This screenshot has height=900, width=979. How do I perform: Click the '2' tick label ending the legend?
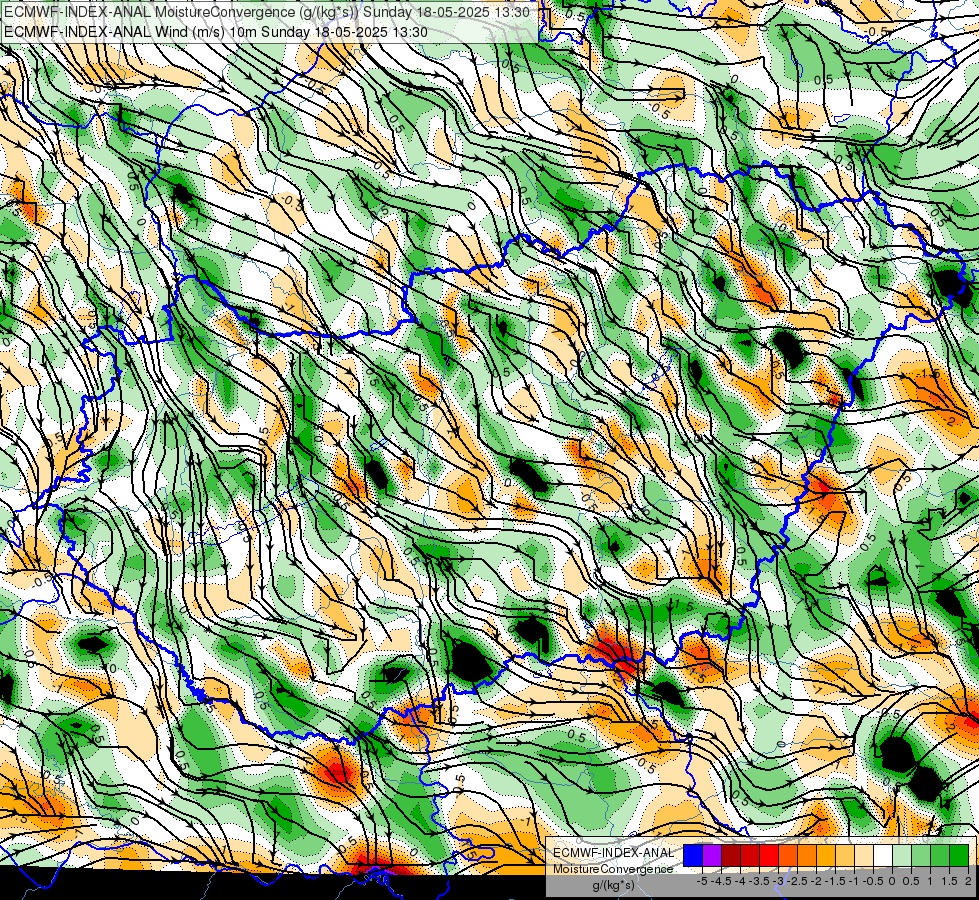968,881
